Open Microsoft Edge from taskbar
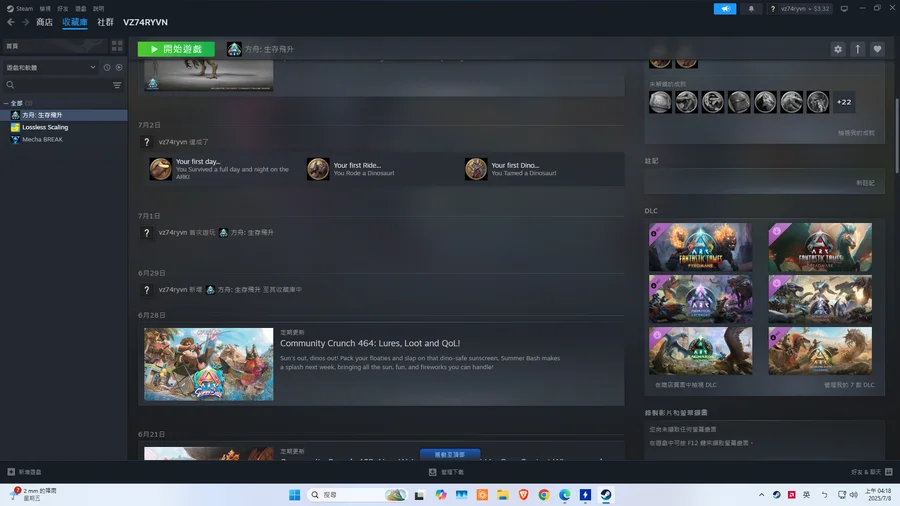The width and height of the screenshot is (900, 506). pos(565,495)
